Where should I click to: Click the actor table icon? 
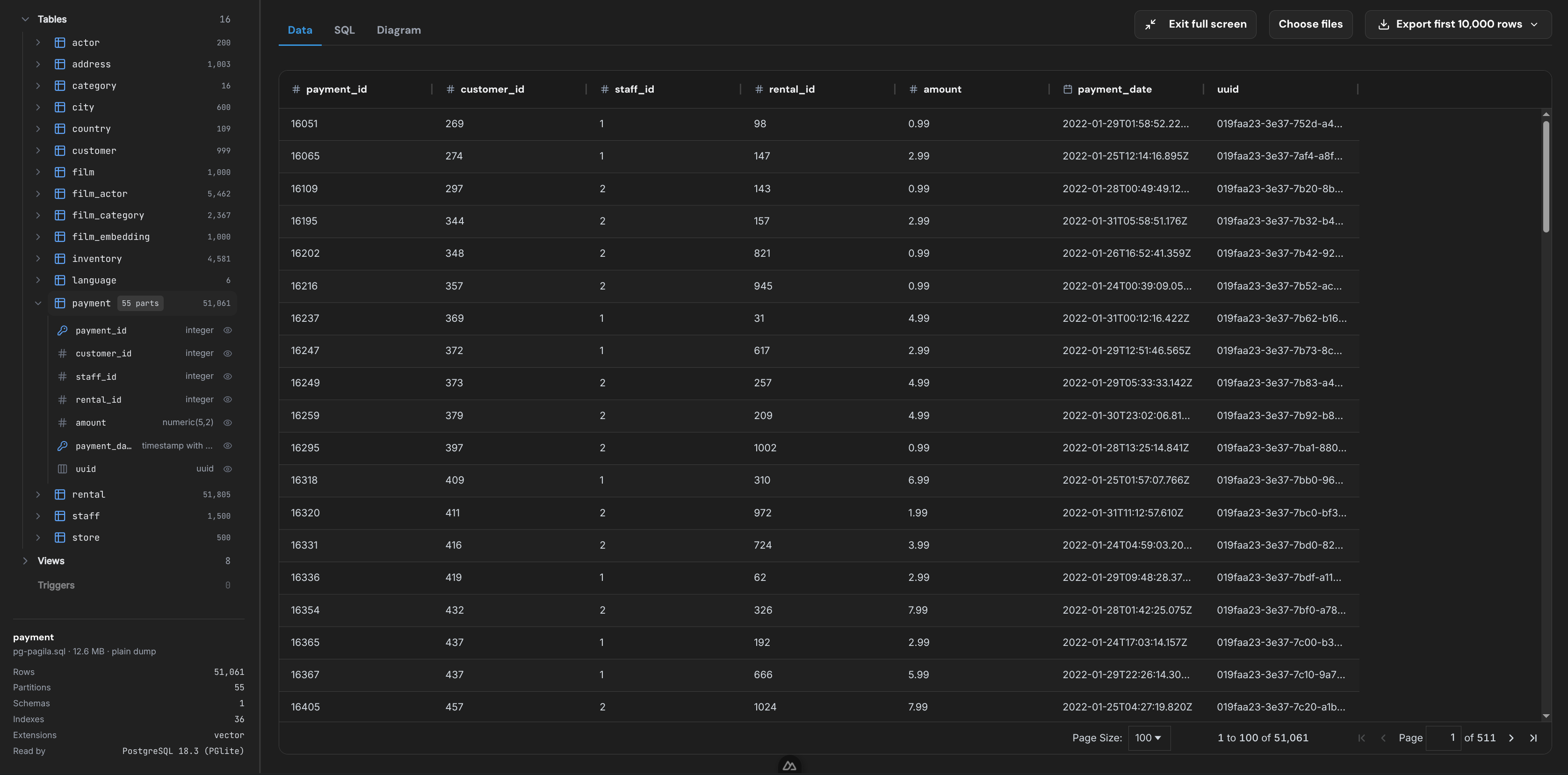[60, 43]
